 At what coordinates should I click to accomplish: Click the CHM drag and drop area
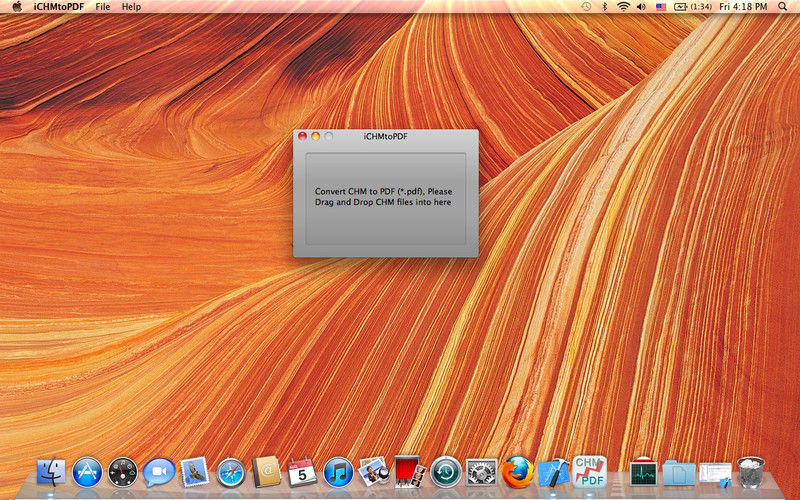386,198
